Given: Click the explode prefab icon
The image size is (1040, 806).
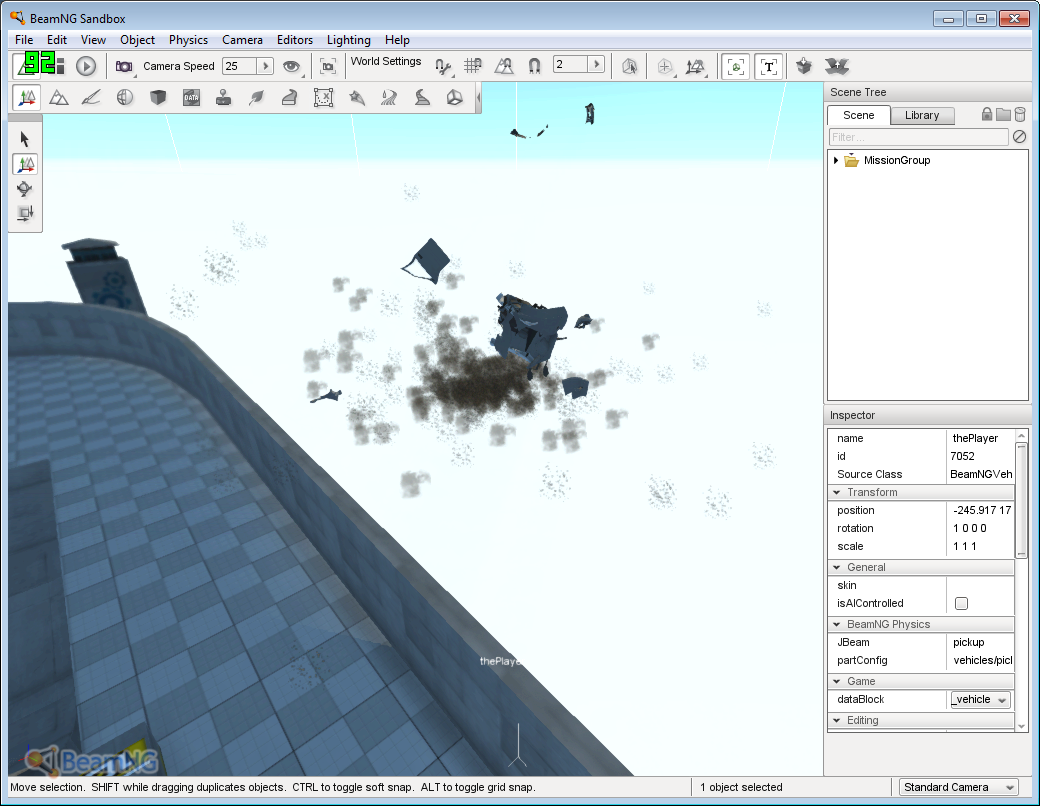Looking at the screenshot, I should [x=837, y=66].
